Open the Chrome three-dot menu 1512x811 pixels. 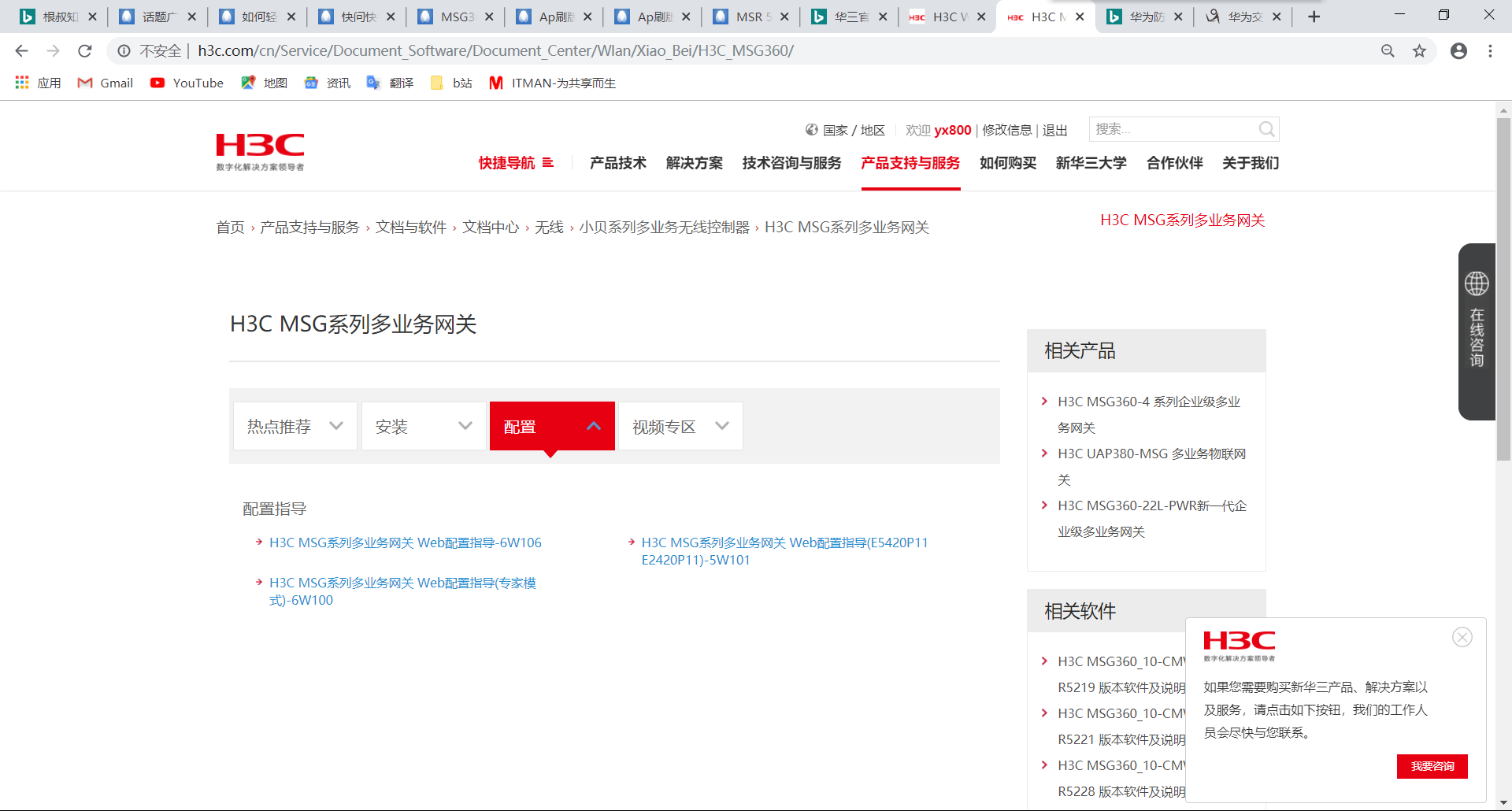click(1490, 51)
